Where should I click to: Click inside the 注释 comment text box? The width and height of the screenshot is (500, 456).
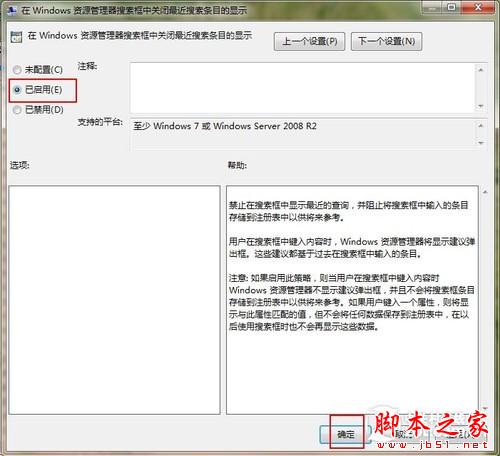pos(302,88)
